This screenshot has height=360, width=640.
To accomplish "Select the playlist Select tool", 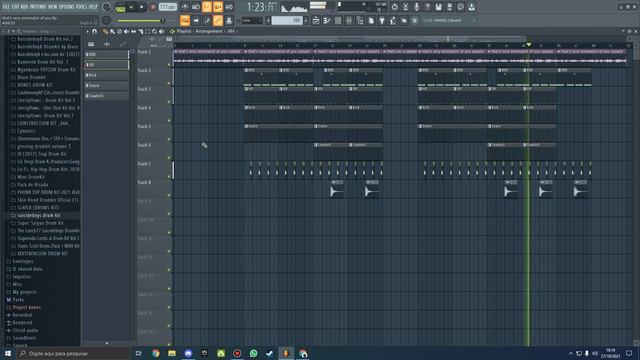I will [x=147, y=31].
